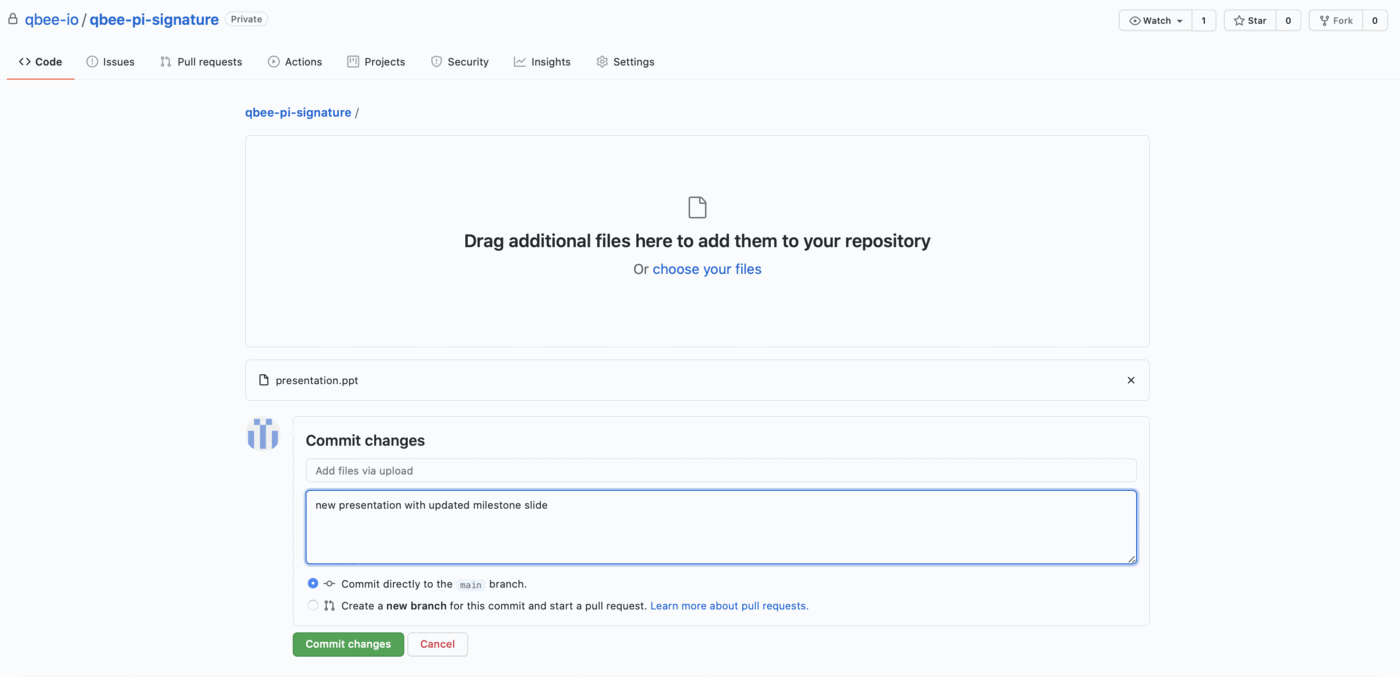This screenshot has width=1400, height=677.
Task: Click the commit message input field
Action: [721, 470]
